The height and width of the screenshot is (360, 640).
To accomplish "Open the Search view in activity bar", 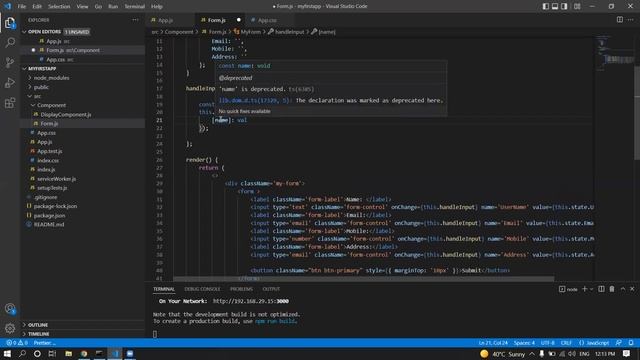I will (10, 42).
